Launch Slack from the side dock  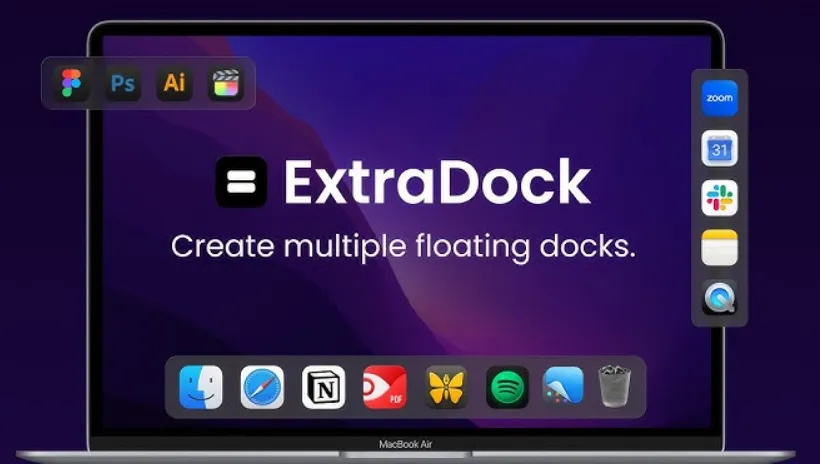click(720, 198)
